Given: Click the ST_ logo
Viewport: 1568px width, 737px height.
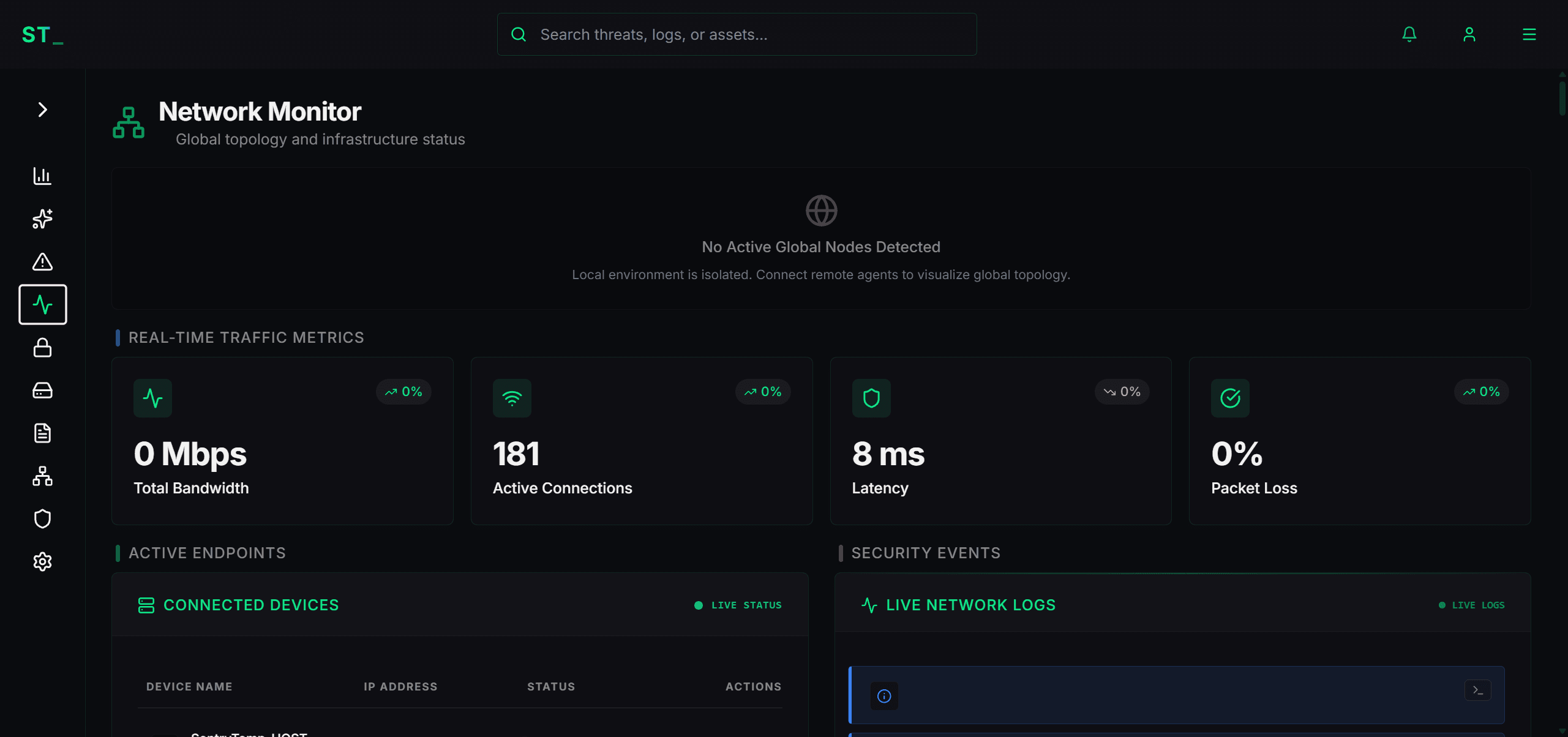Looking at the screenshot, I should pos(42,35).
